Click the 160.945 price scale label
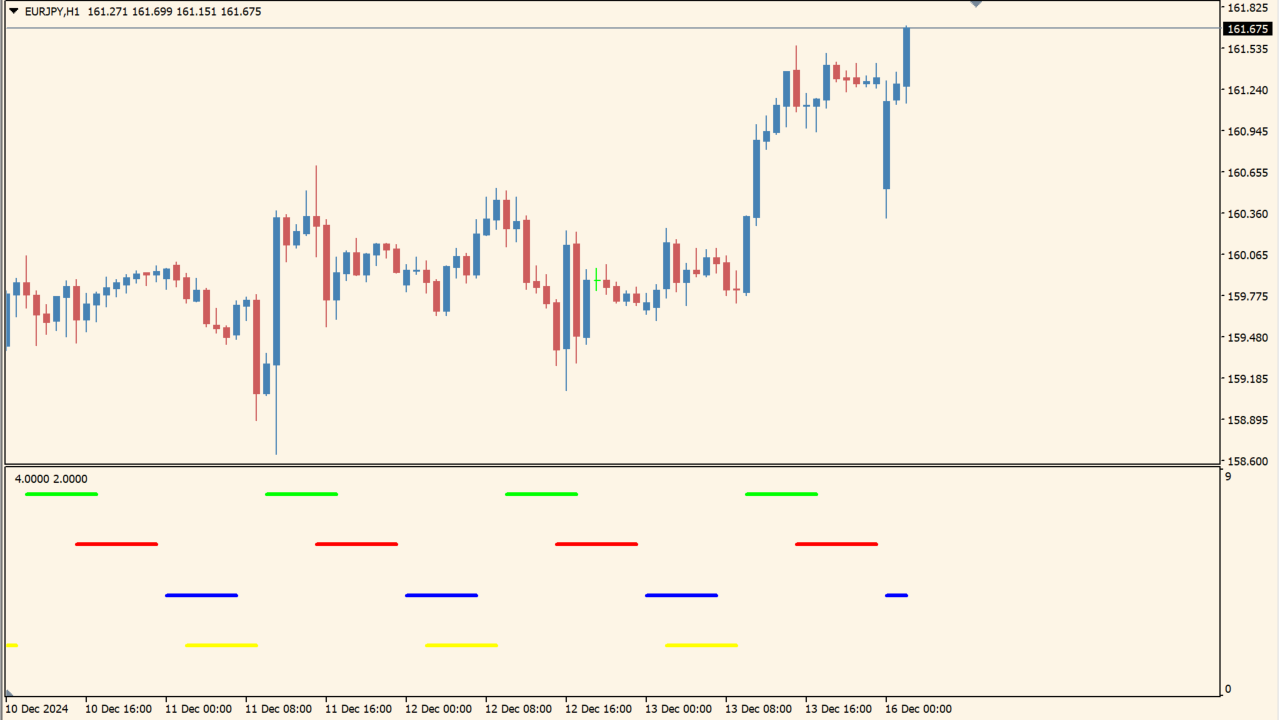1280x720 pixels. click(x=1247, y=131)
